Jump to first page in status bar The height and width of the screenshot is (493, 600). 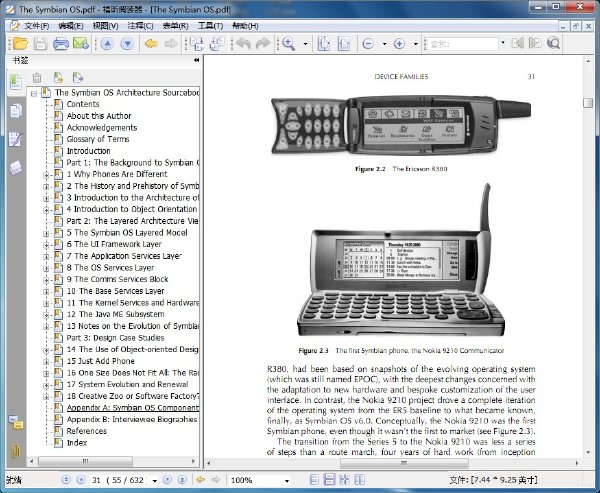[x=66, y=480]
